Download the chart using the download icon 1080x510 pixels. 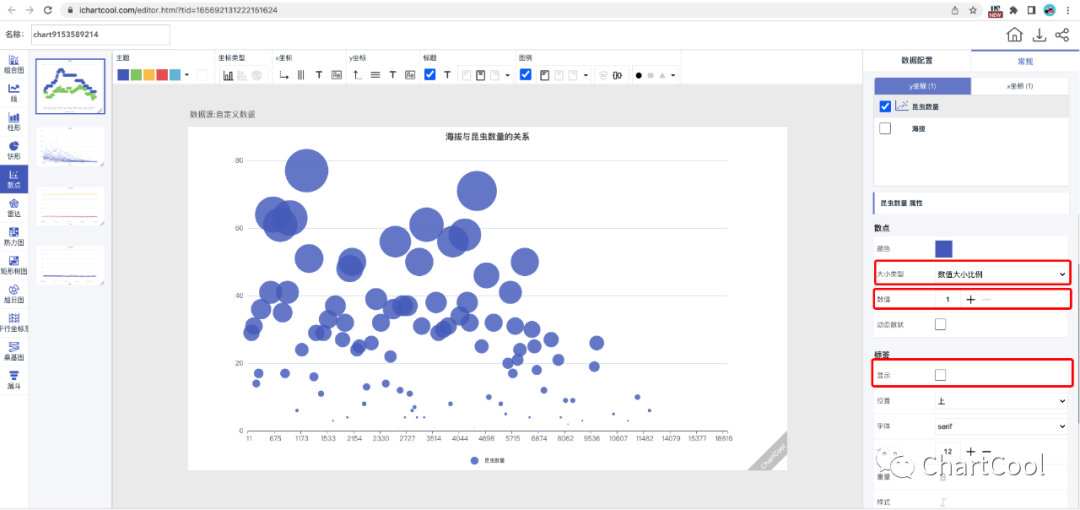(x=1039, y=35)
